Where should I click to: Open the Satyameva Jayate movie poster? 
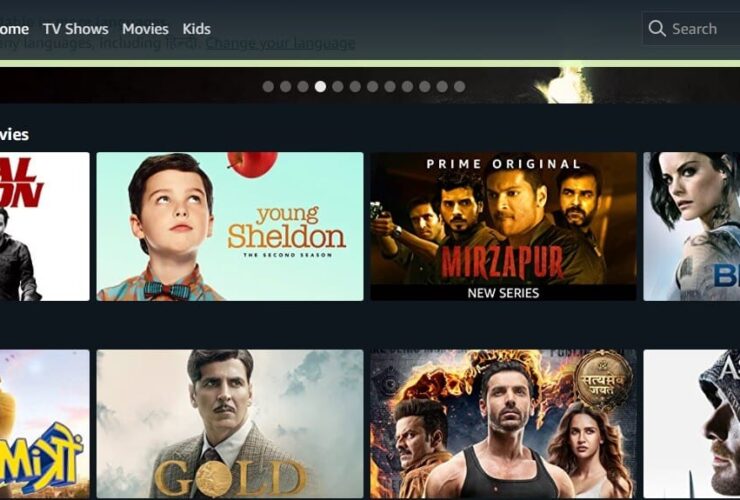[503, 424]
